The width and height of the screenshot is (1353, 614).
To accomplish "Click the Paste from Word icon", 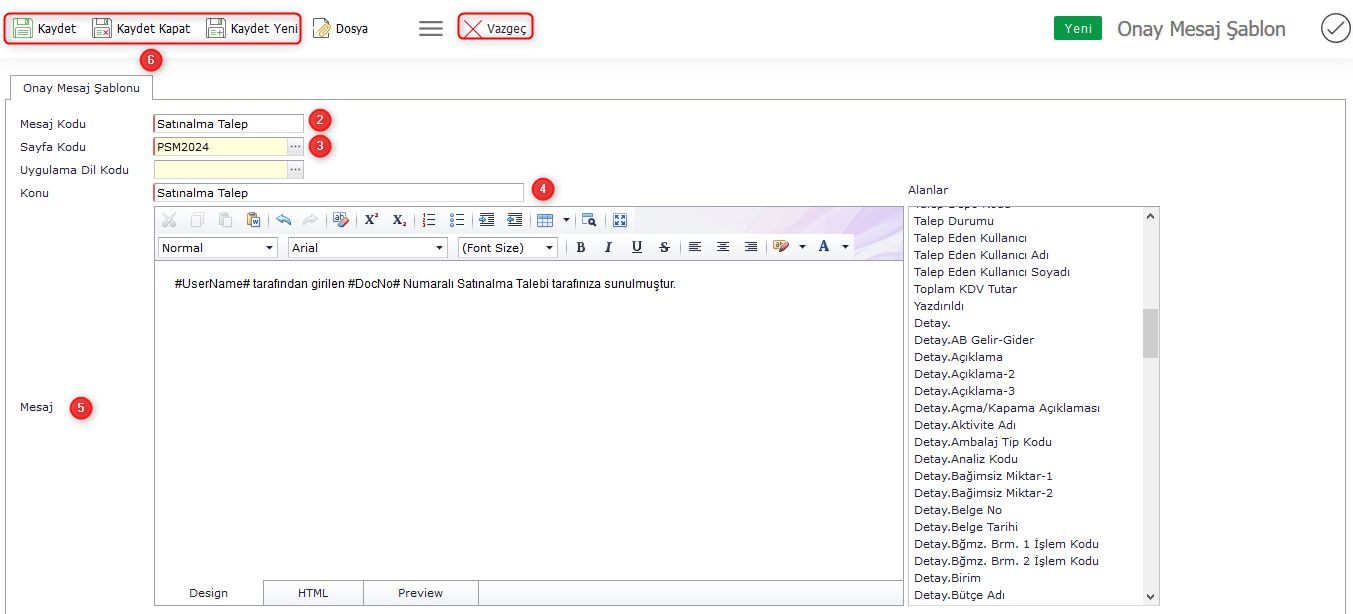I will pyautogui.click(x=254, y=220).
